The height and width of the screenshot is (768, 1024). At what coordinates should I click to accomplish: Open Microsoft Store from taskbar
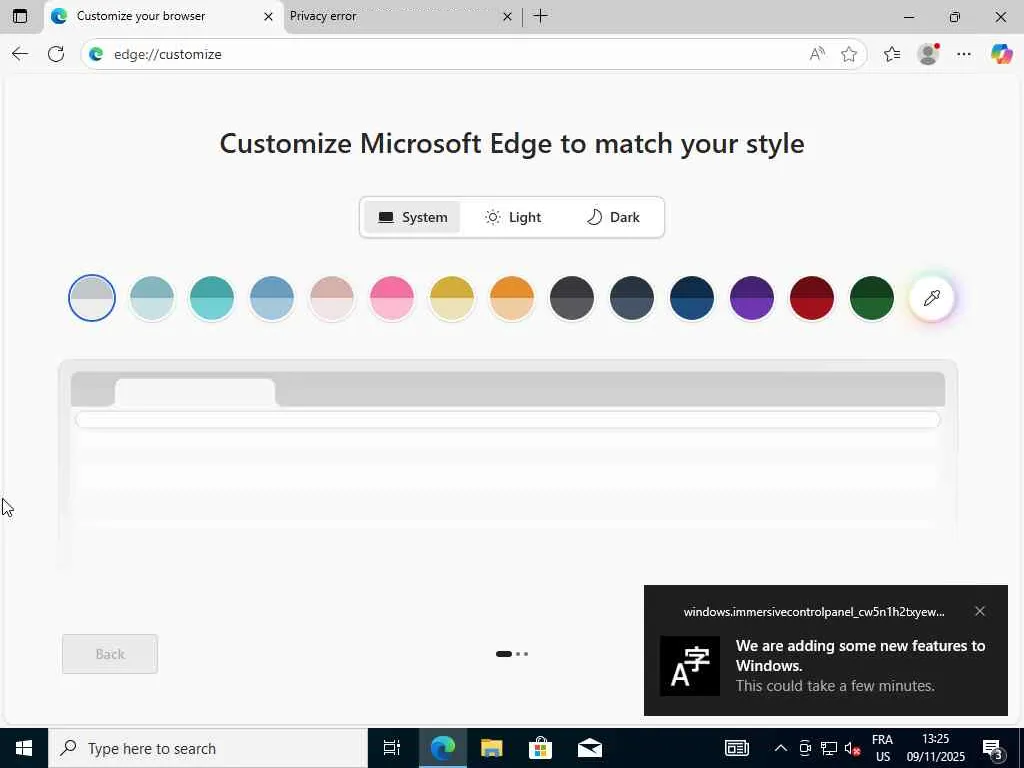click(540, 748)
